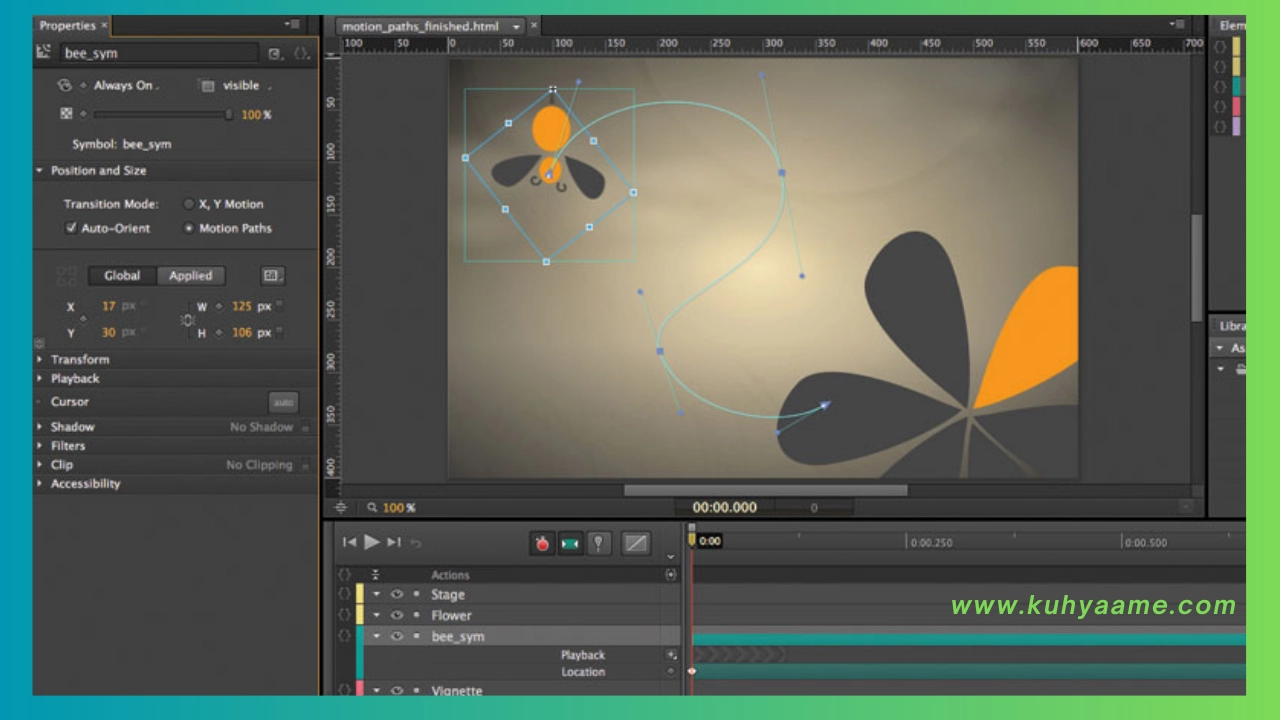Jump to timeline start with rewind icon
Screen dimensions: 1280x720
point(349,542)
